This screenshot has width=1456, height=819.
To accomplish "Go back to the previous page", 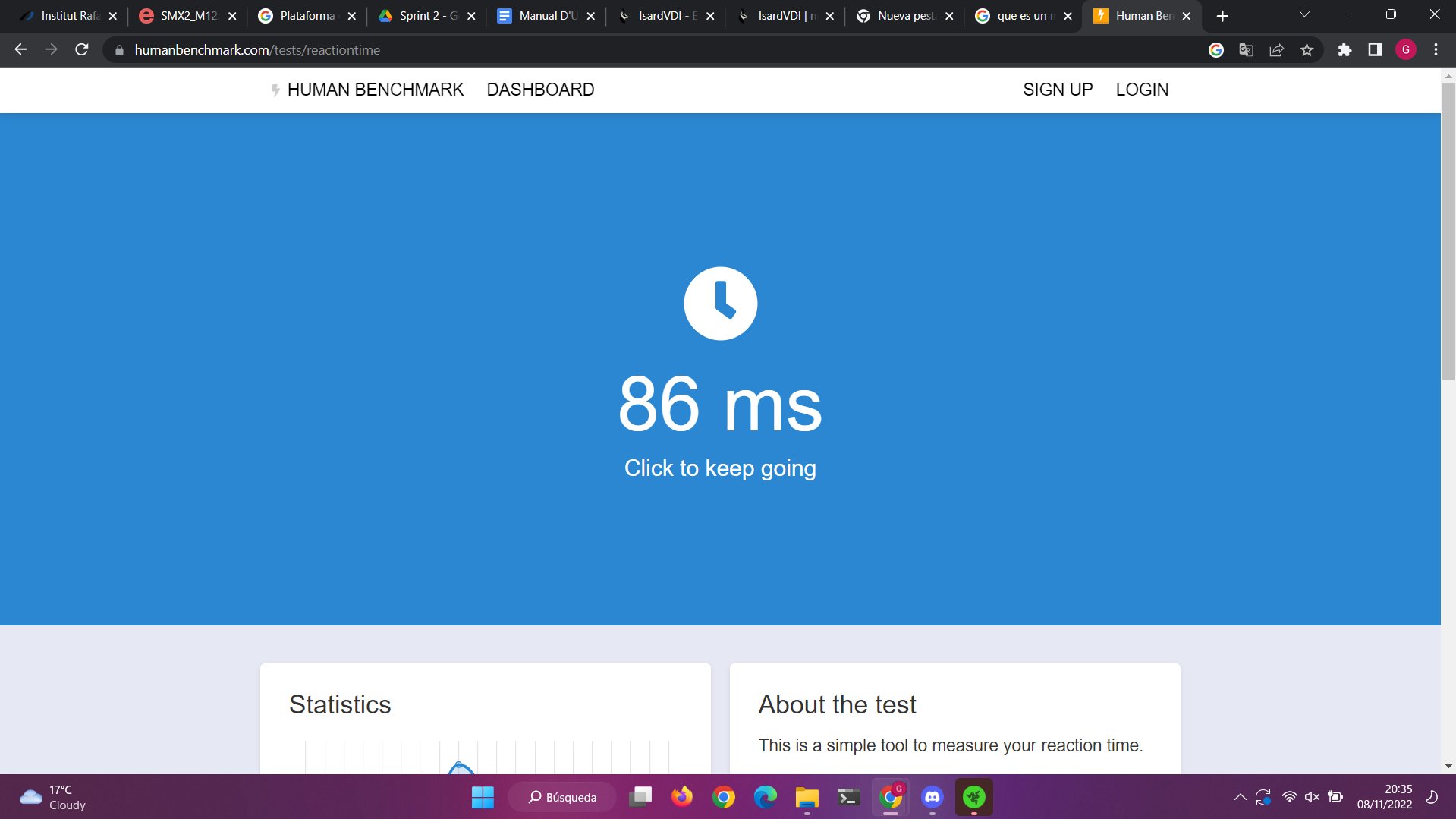I will [20, 50].
